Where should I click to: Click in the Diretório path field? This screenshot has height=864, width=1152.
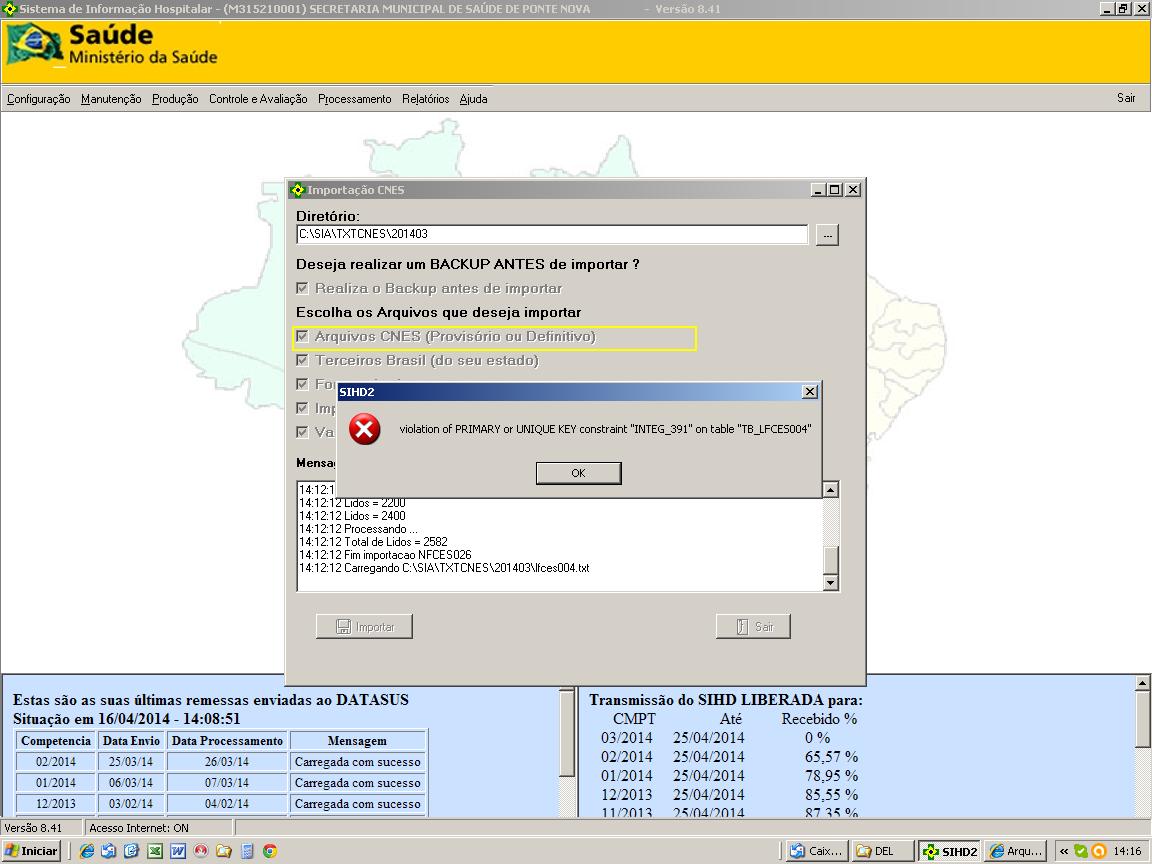coord(550,234)
